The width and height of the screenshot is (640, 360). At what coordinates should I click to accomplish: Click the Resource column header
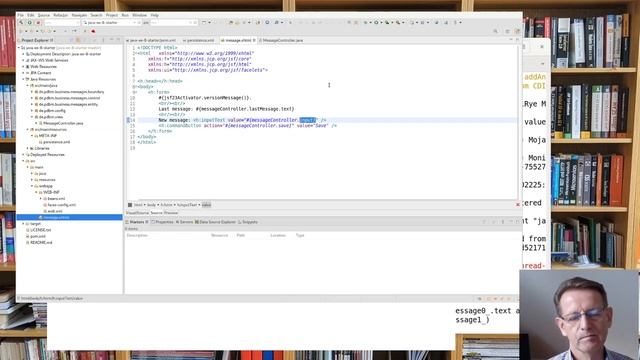coord(220,236)
